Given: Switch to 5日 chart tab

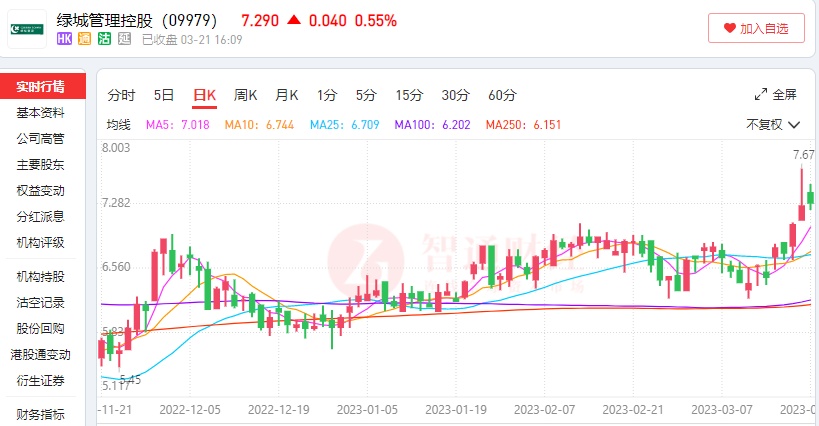Looking at the screenshot, I should point(163,96).
